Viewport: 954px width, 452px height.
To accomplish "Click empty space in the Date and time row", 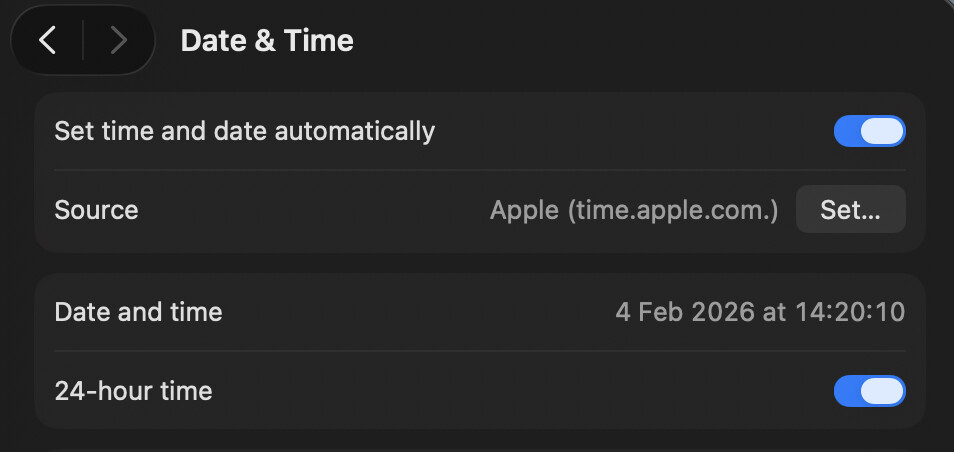I will 420,312.
